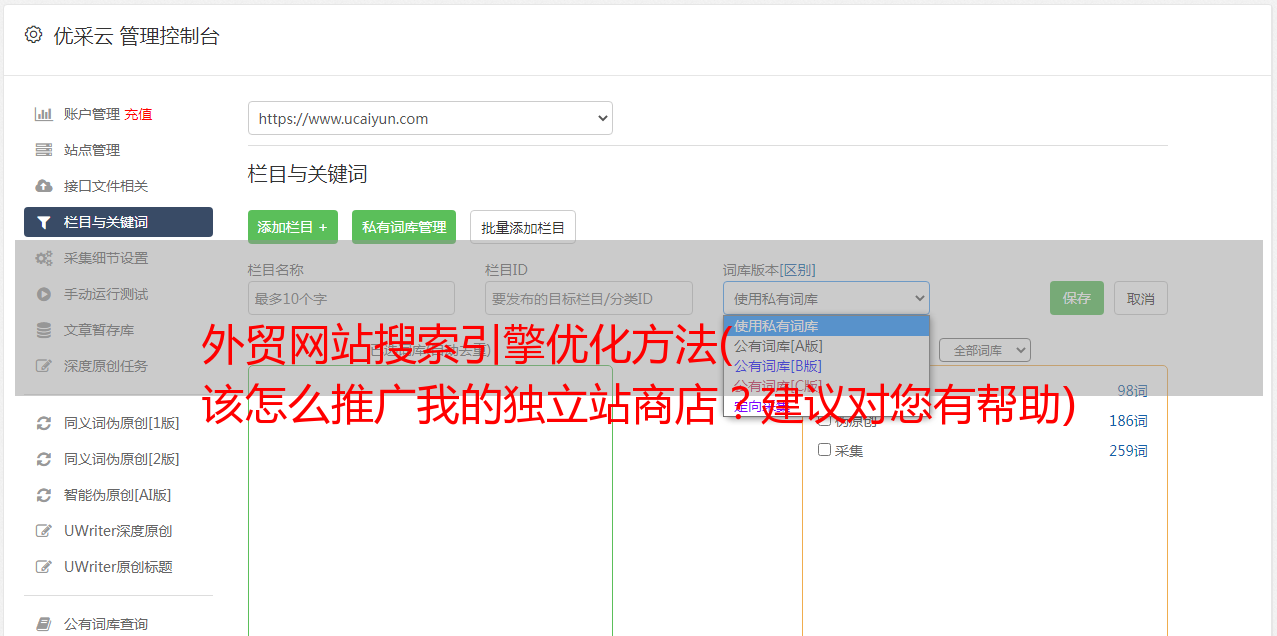Image resolution: width=1277 pixels, height=636 pixels.
Task: Click the green 保存 button
Action: pos(1077,298)
